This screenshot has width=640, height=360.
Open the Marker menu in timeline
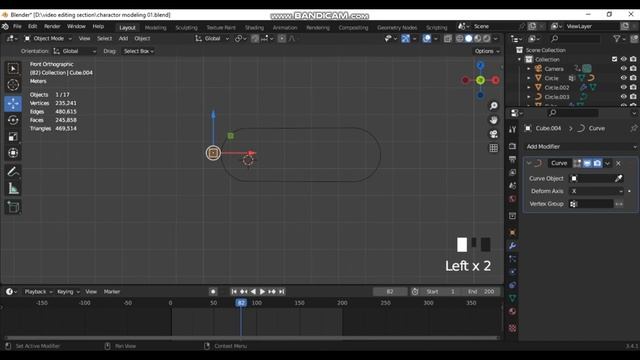(111, 291)
